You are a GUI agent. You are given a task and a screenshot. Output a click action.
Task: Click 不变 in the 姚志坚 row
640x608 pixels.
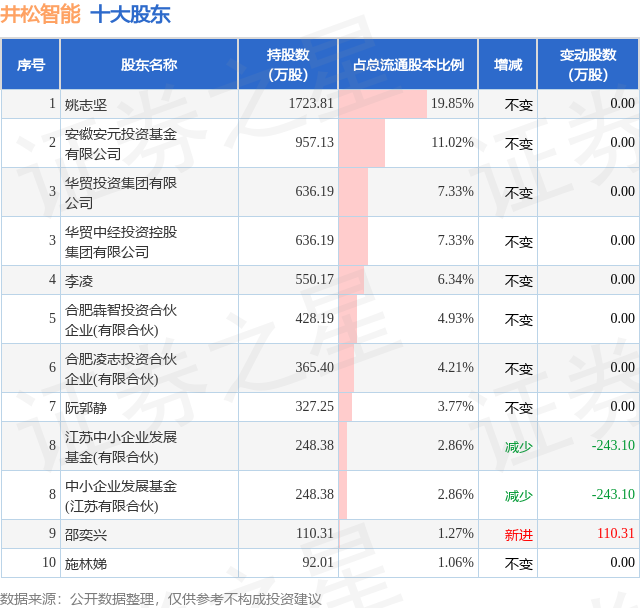tap(518, 105)
